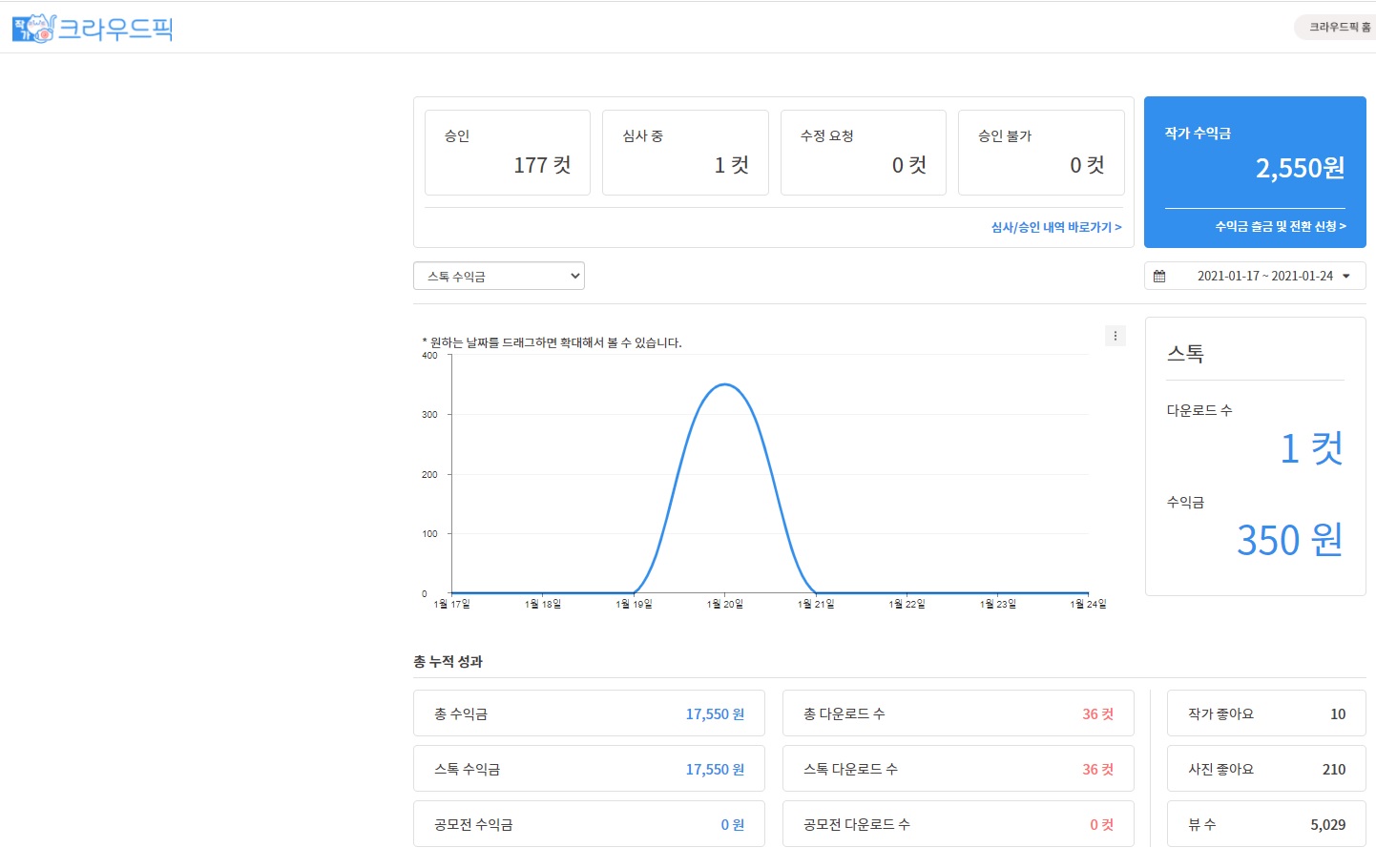
Task: Click the 스톡 수익금 17,550 원 row
Action: pos(589,769)
